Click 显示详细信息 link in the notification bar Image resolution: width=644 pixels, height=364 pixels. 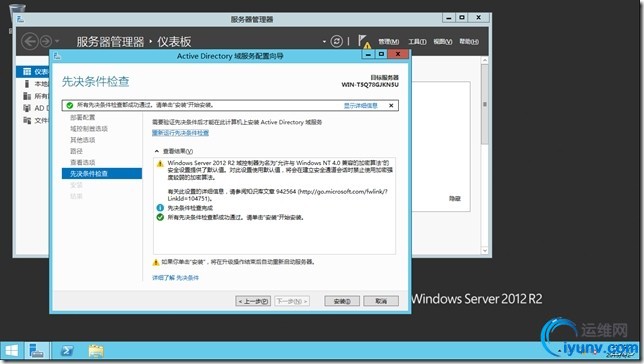coord(361,106)
